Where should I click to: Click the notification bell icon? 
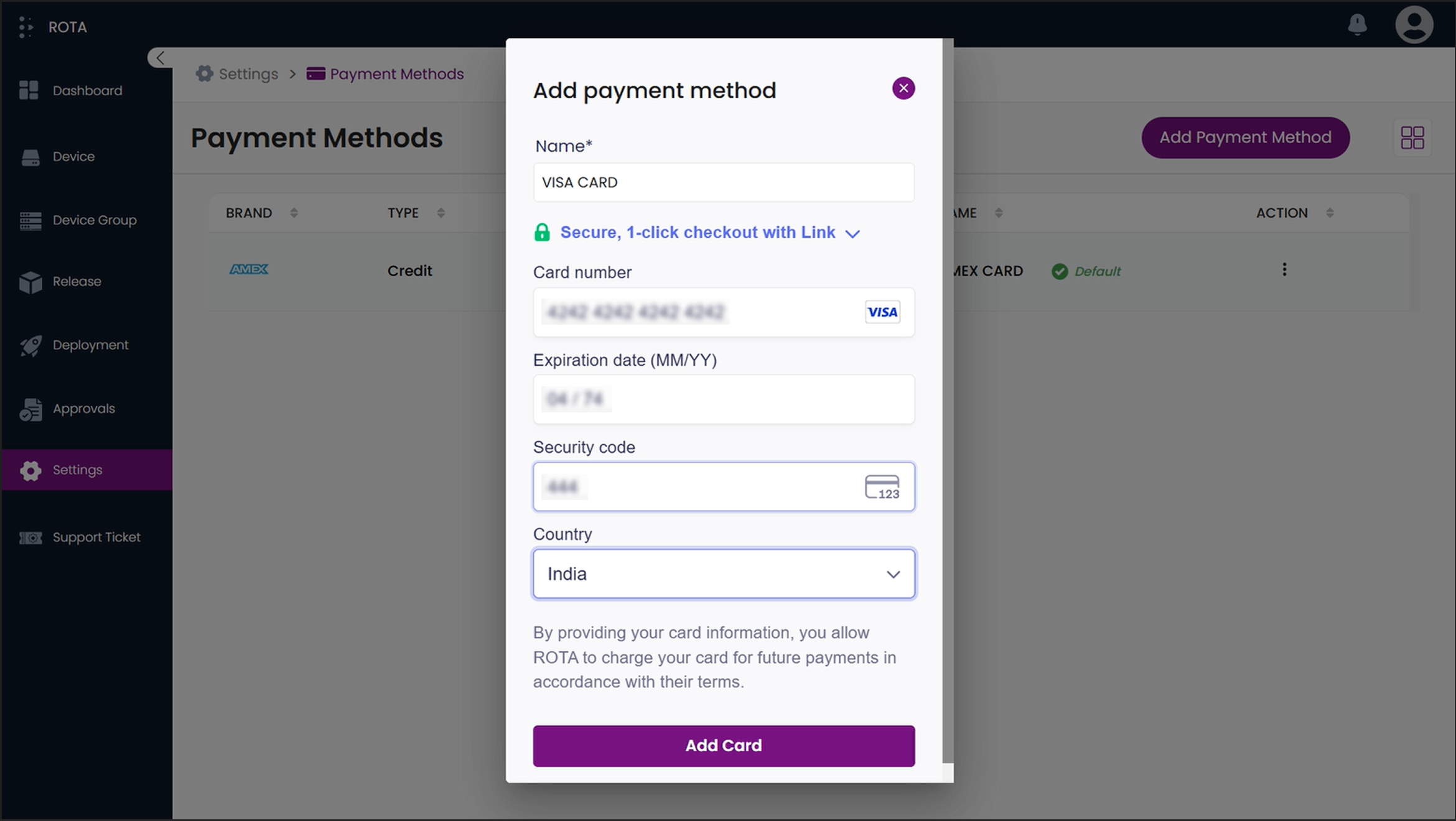[1357, 26]
